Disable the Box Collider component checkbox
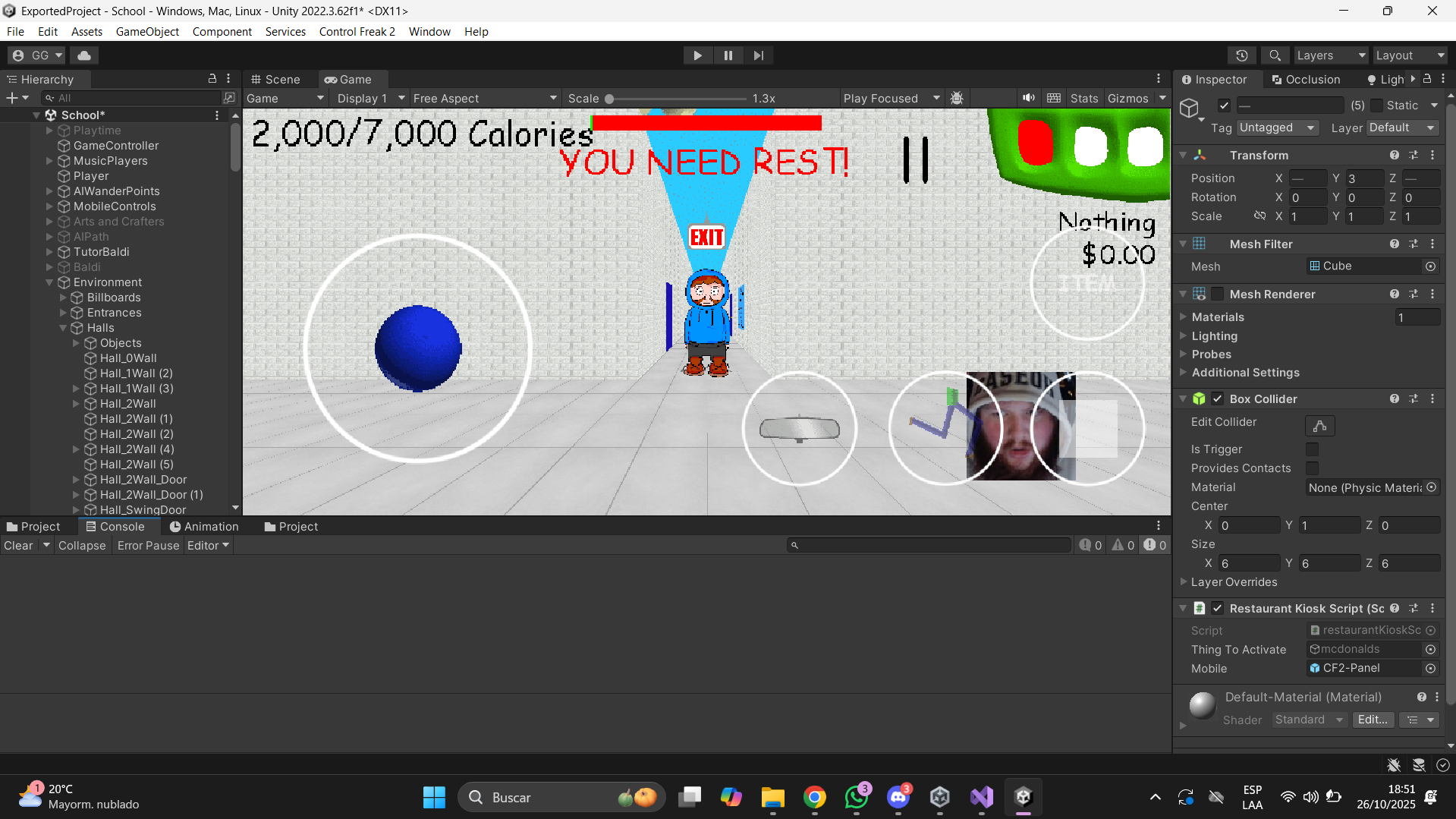This screenshot has height=819, width=1456. [1218, 398]
